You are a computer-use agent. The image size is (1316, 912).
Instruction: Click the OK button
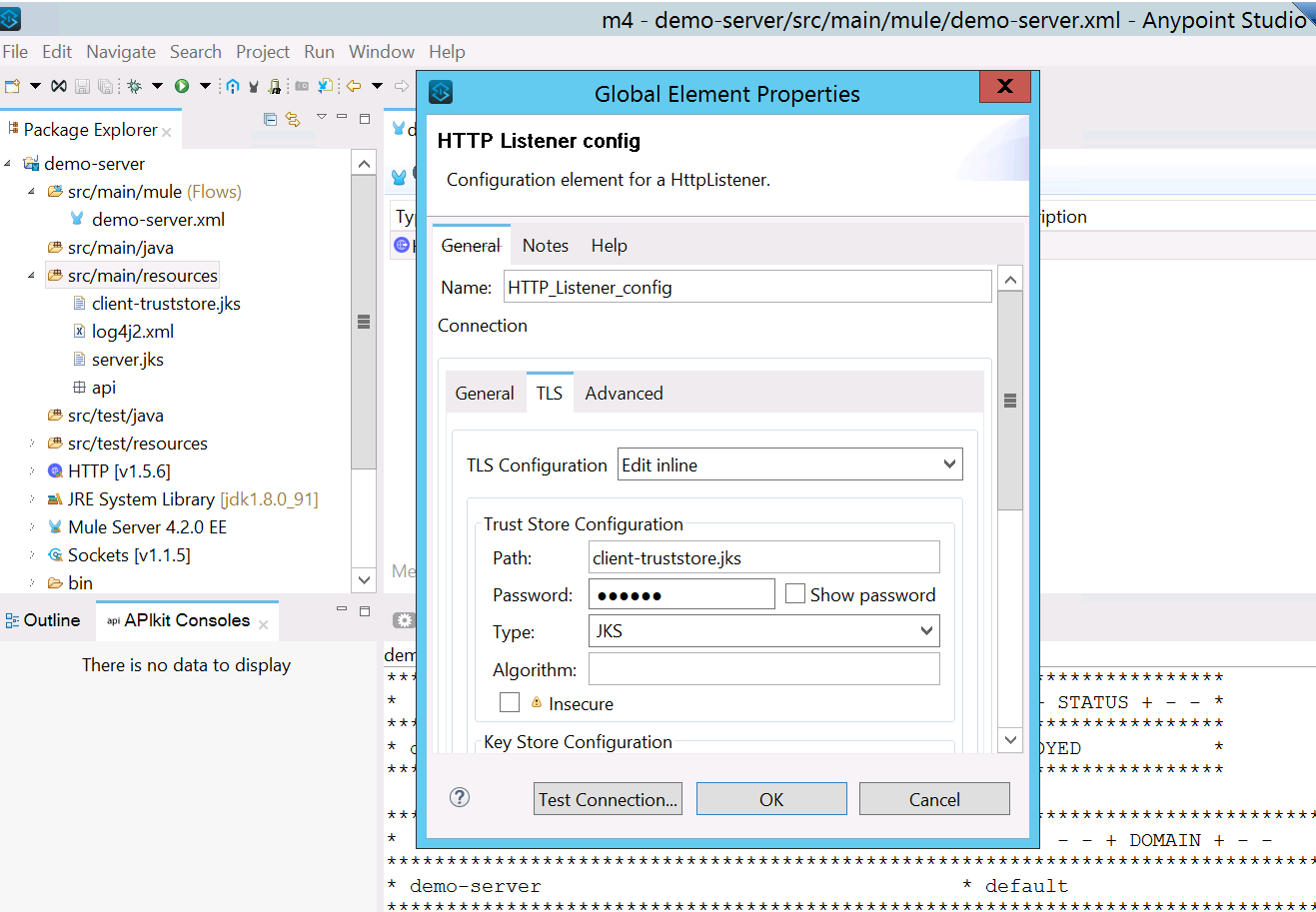pos(771,799)
